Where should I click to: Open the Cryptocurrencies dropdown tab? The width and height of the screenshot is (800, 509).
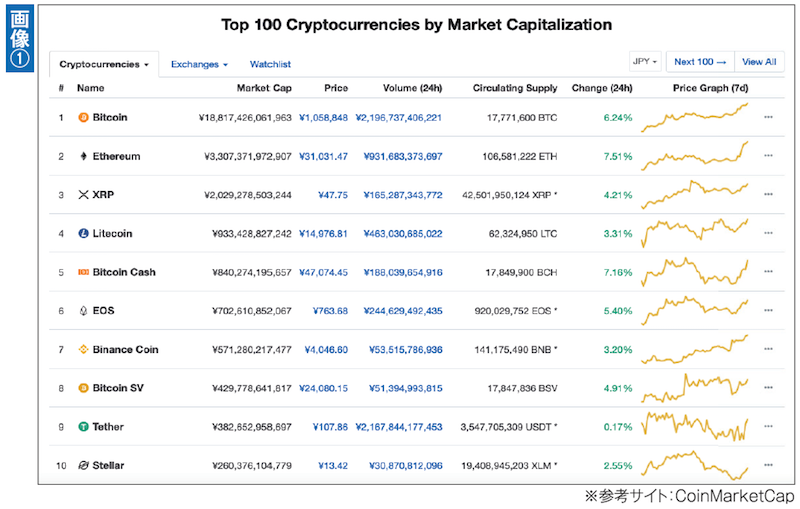[x=103, y=64]
